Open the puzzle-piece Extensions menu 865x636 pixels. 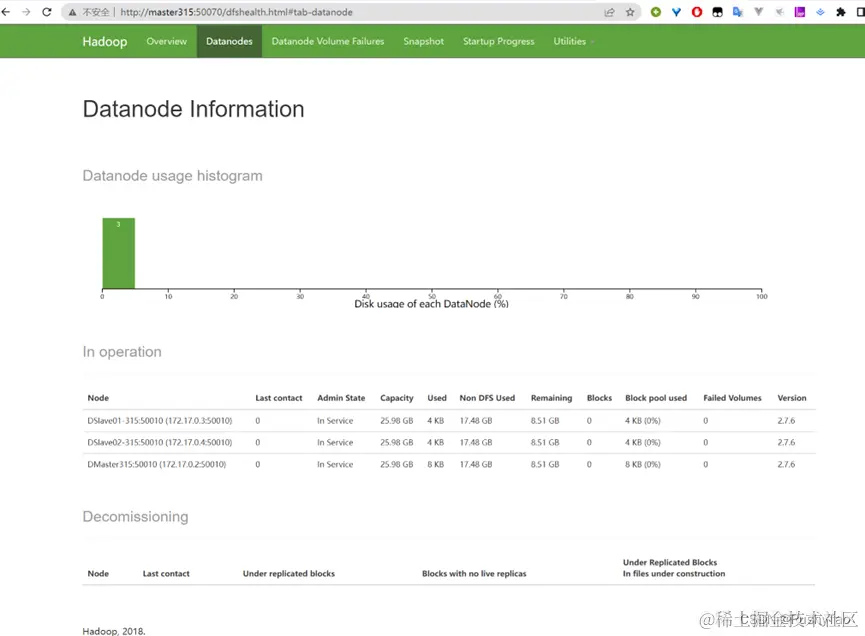click(x=841, y=12)
